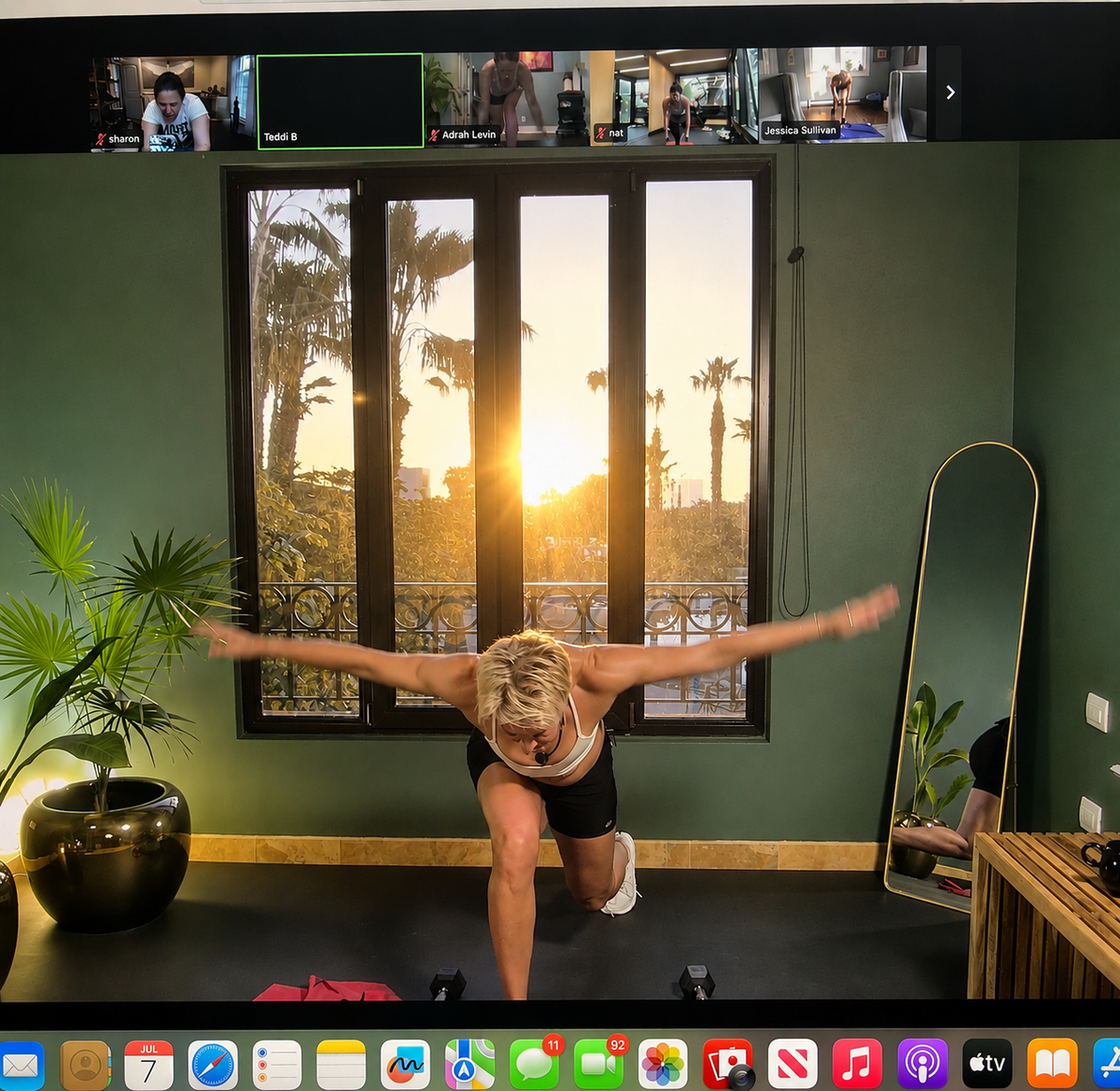Open the Podcasts app icon
This screenshot has width=1120, height=1091.
[922, 1065]
